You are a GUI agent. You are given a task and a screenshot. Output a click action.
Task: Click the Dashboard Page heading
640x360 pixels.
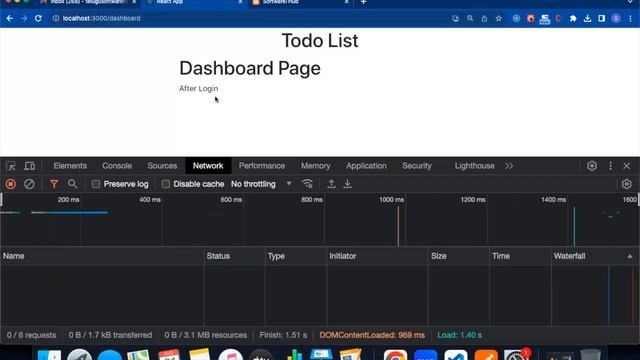tap(250, 68)
